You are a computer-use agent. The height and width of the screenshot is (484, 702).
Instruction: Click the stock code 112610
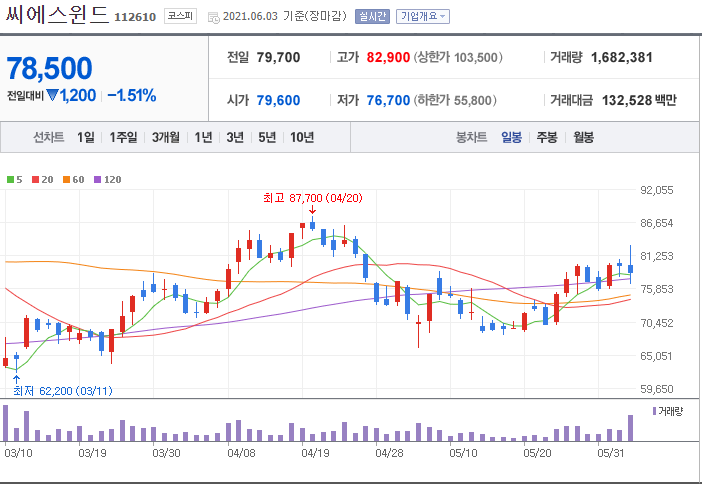tap(135, 17)
